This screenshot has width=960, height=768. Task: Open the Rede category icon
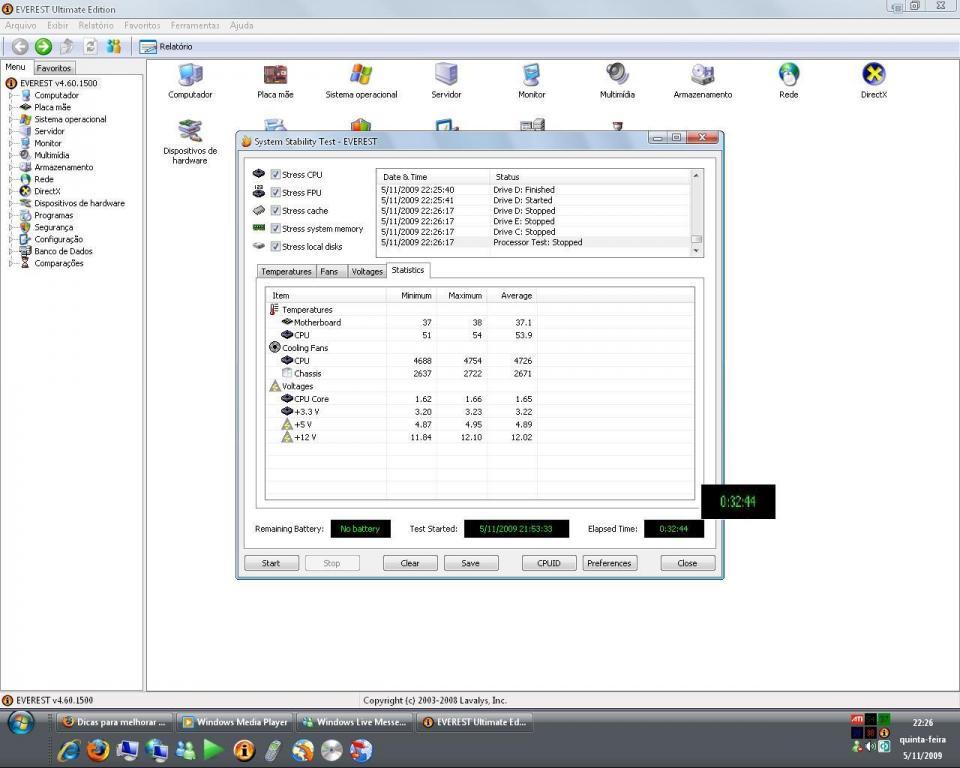789,81
